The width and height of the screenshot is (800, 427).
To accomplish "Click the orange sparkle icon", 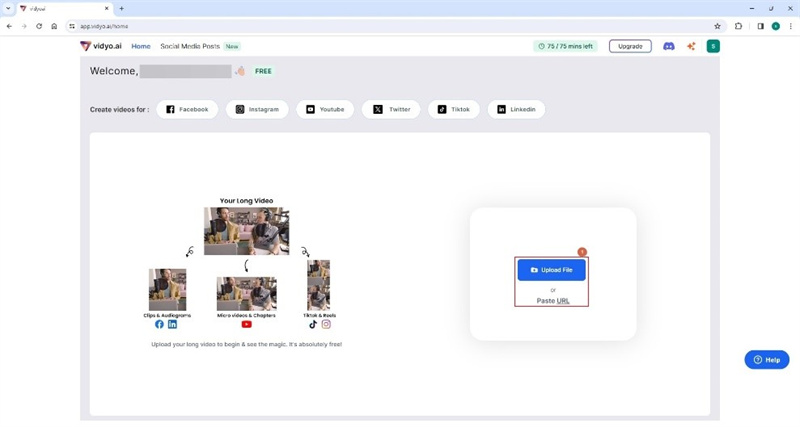I will [x=691, y=46].
